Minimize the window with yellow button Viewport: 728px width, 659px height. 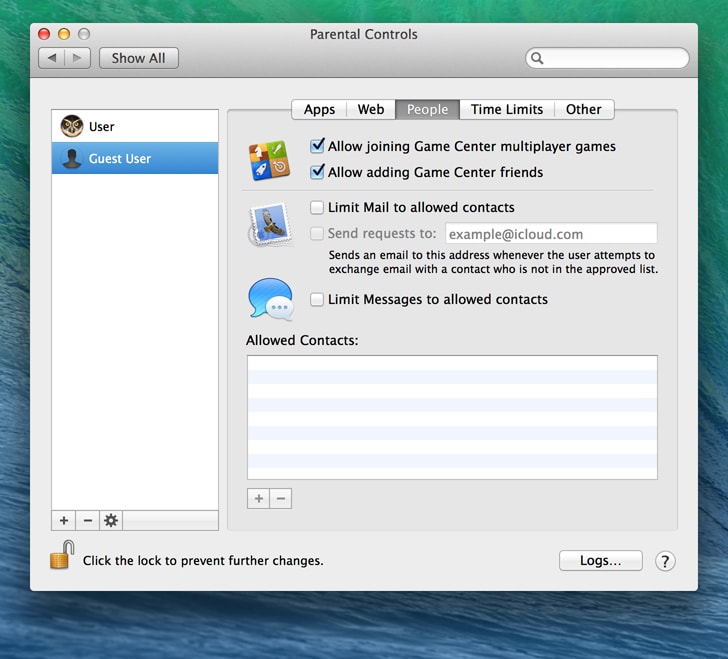pyautogui.click(x=64, y=34)
